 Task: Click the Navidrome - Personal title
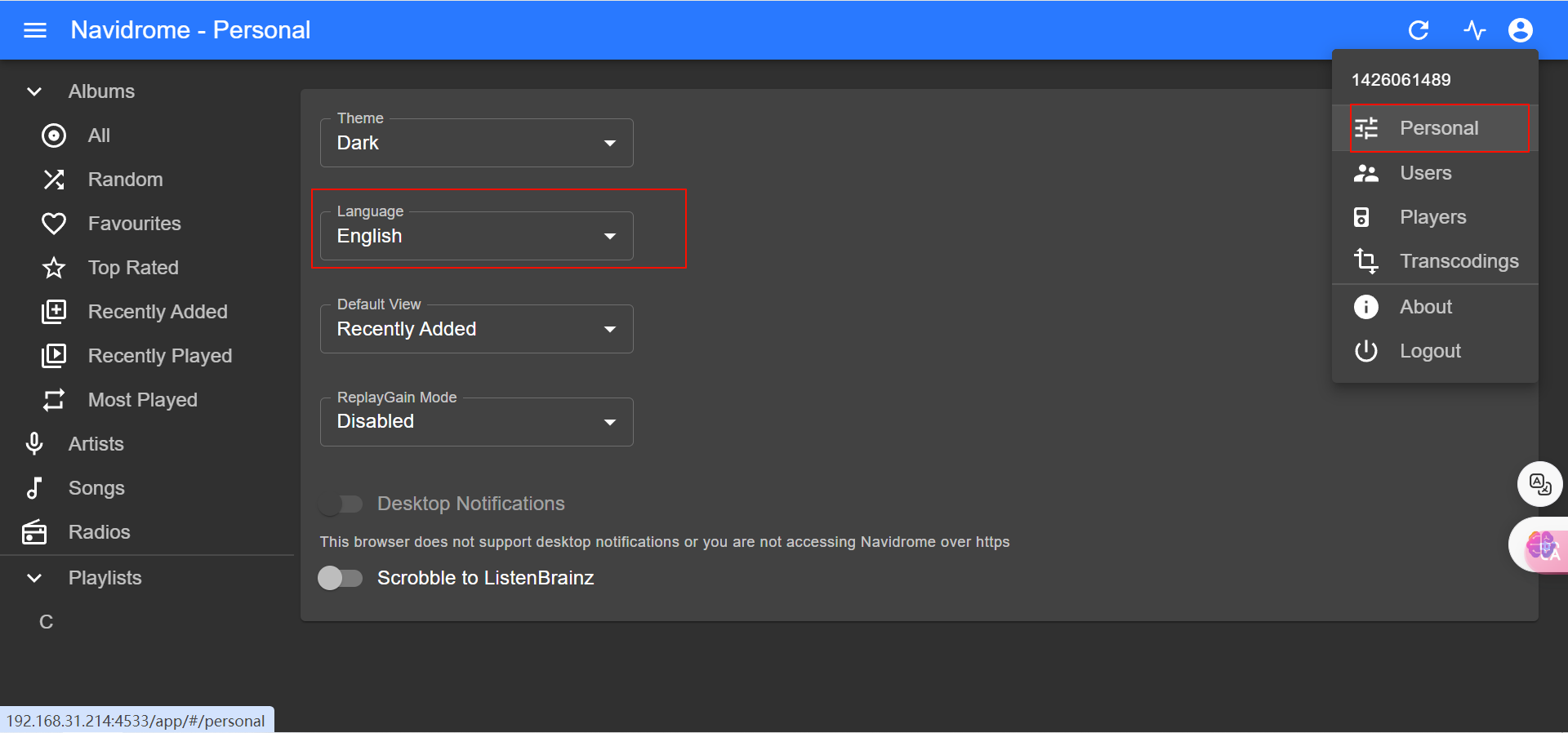pos(190,30)
